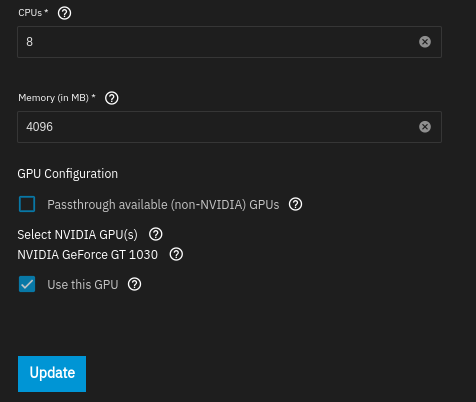Toggle passthrough via its text label
Screen dimensions: 476x402
[163, 205]
